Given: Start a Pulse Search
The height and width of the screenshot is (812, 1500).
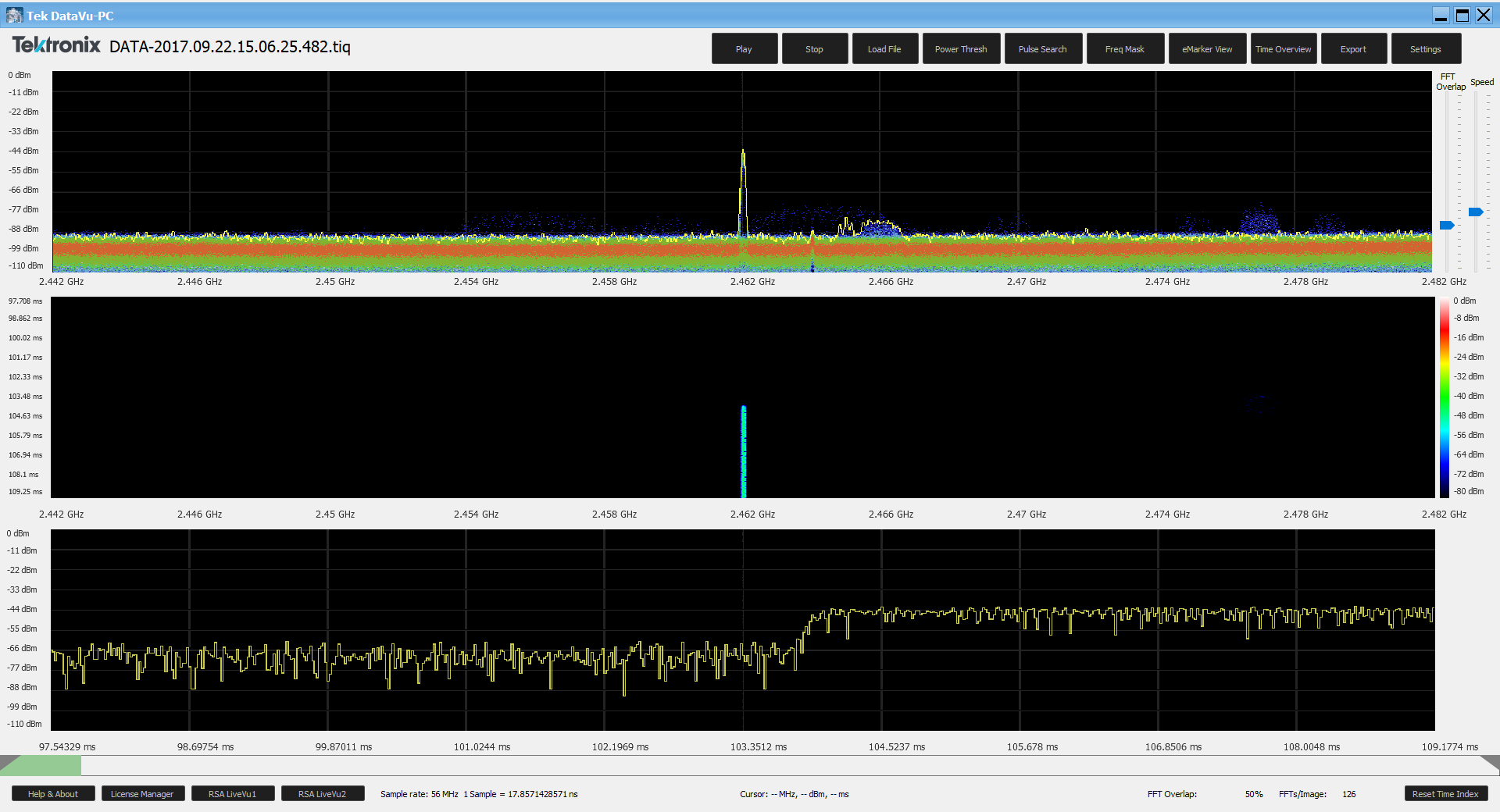Looking at the screenshot, I should pos(1042,48).
